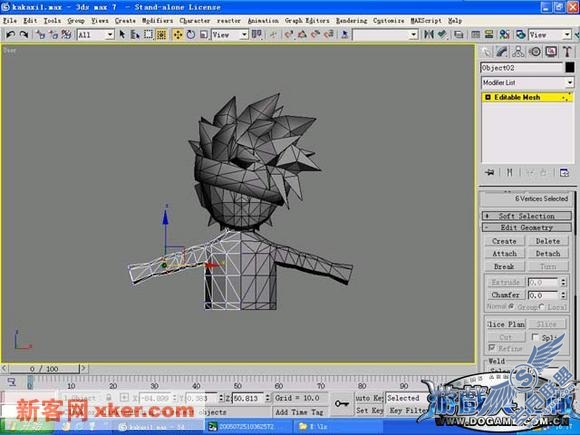The image size is (580, 435).
Task: Open the Object02 color swatch
Action: [570, 67]
